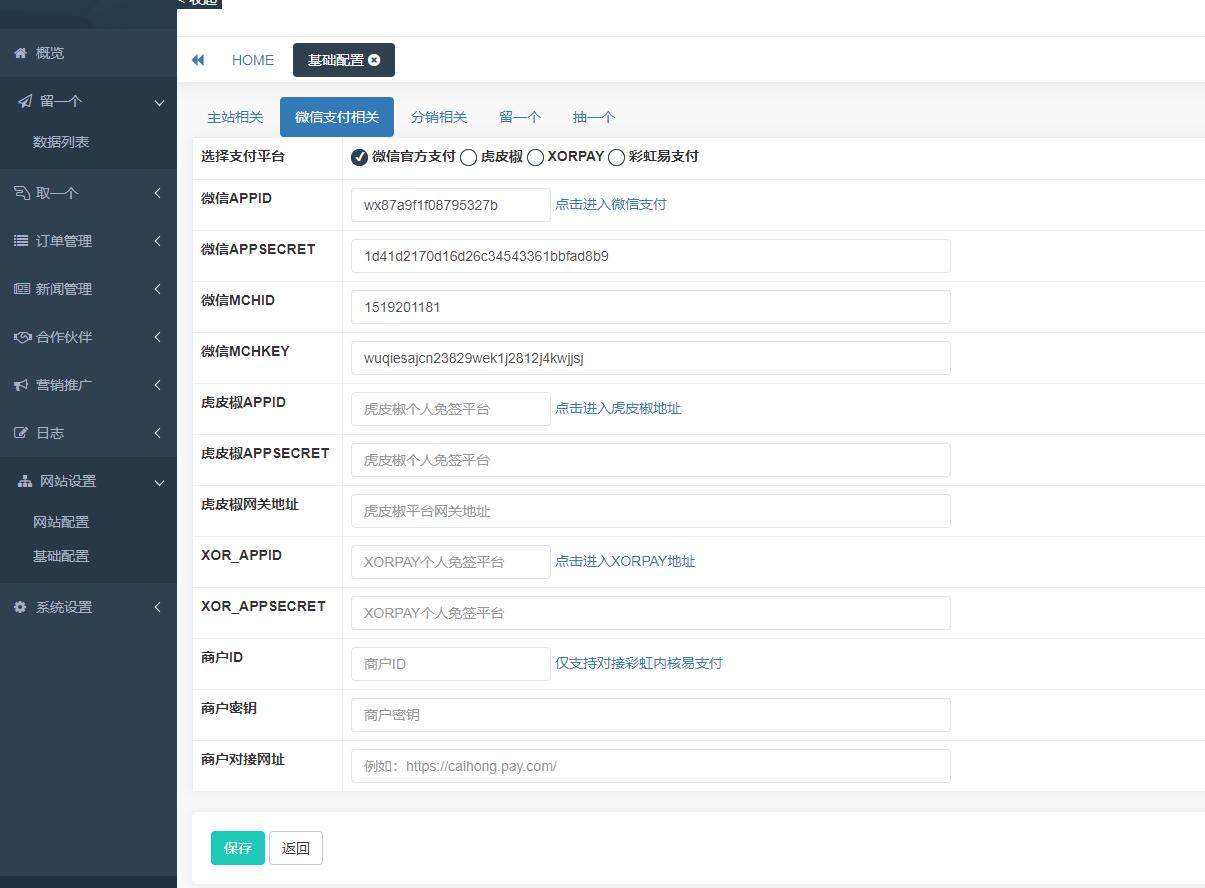Open the 主站相关 tab
The height and width of the screenshot is (888, 1205).
235,117
